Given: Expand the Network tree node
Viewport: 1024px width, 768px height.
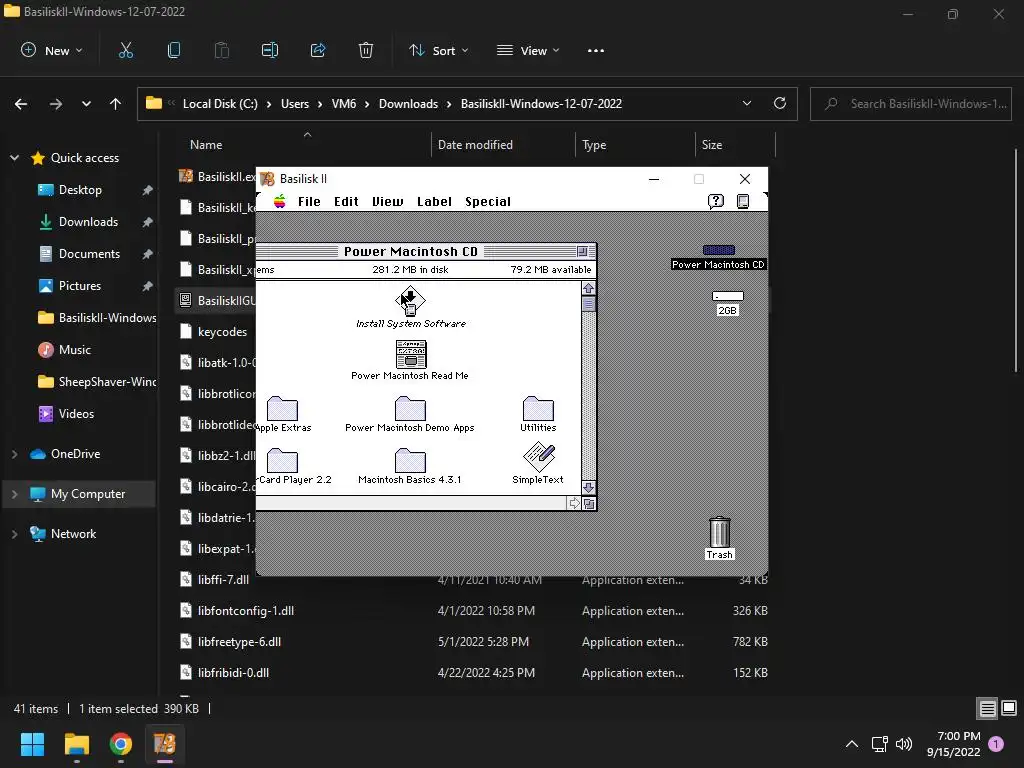Looking at the screenshot, I should coord(14,534).
